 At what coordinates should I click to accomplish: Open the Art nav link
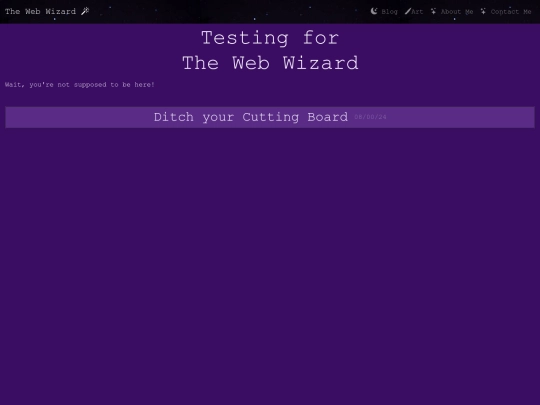click(x=417, y=12)
